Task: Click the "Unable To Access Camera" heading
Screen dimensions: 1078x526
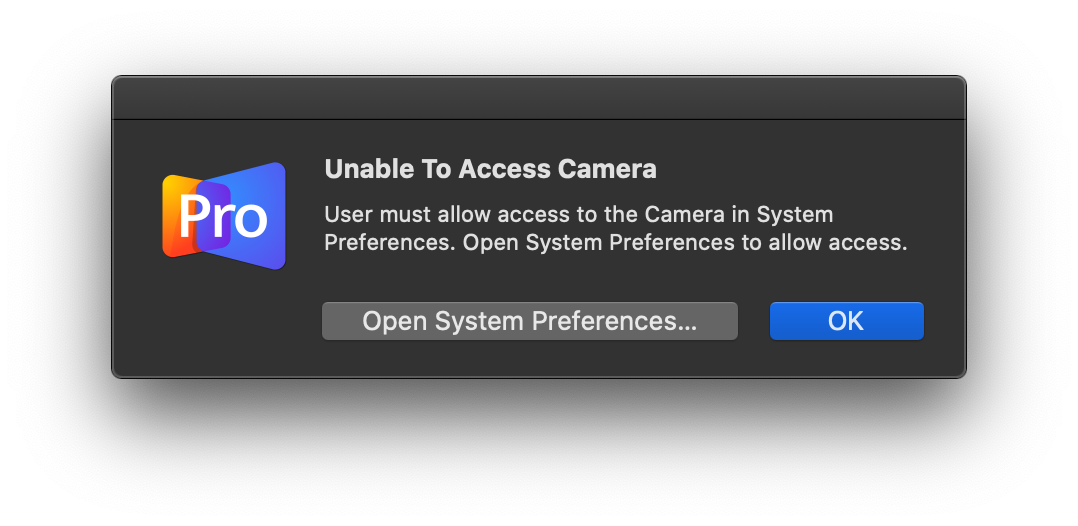Action: click(490, 169)
